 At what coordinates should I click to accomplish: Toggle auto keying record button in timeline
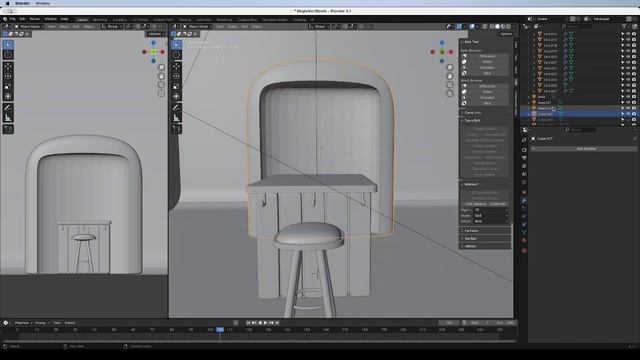tap(236, 323)
